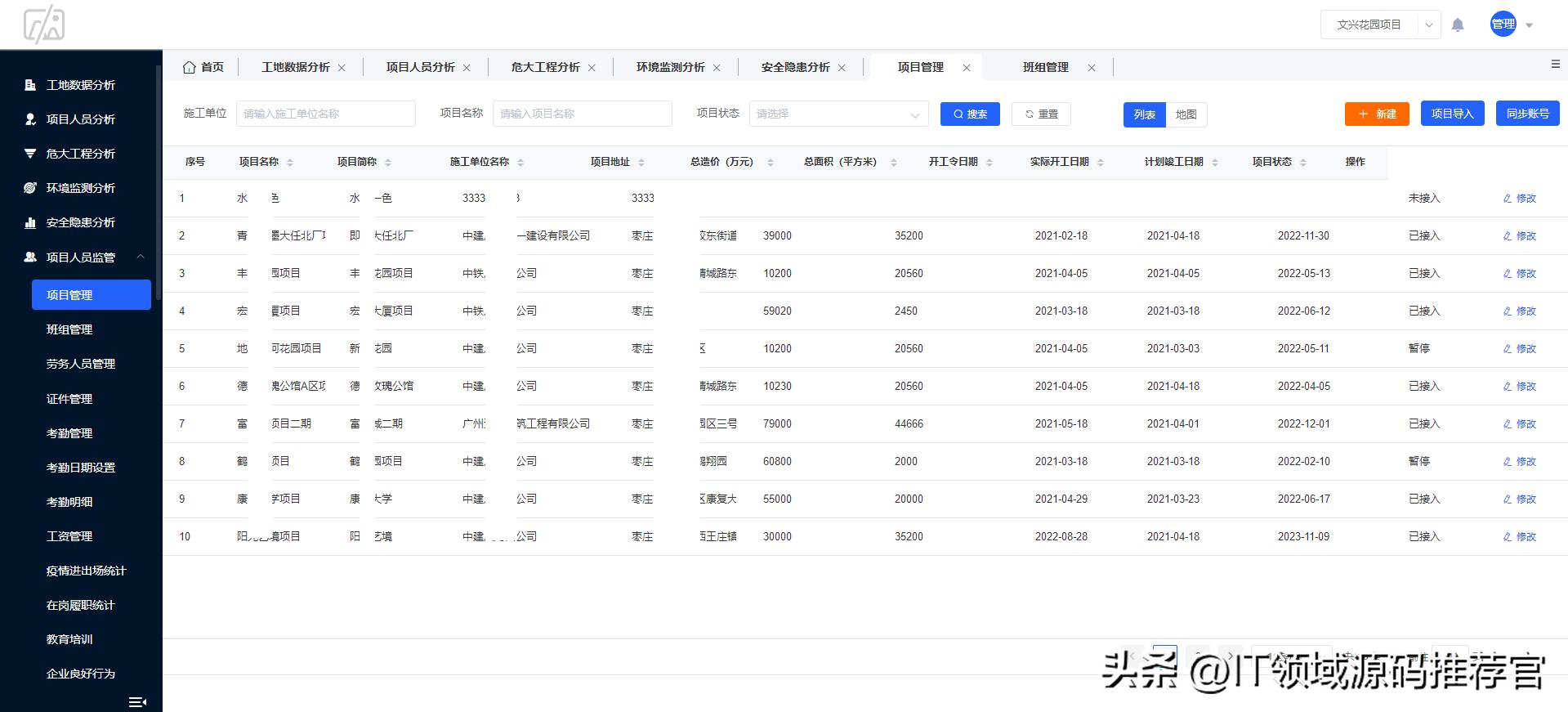Open the notification bell
The image size is (1568, 712).
[1458, 25]
